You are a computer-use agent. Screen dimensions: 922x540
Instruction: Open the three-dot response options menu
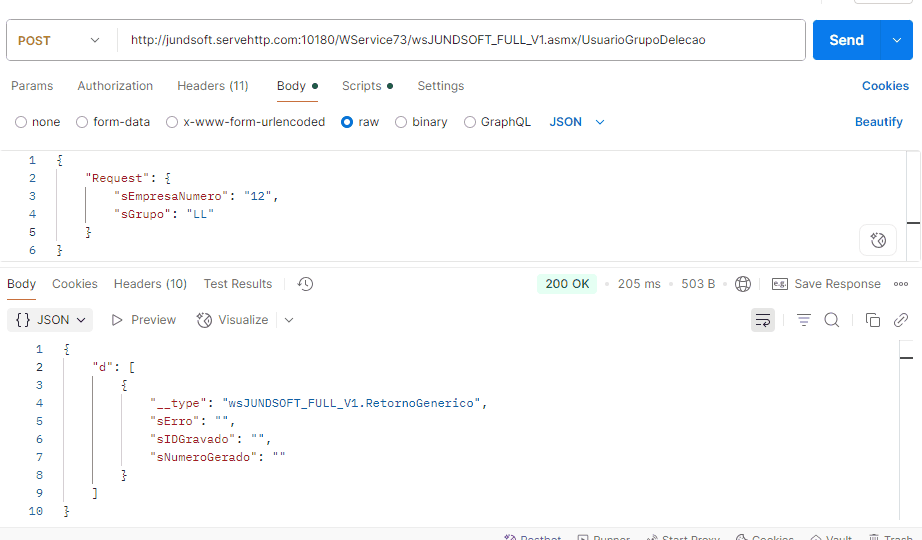pyautogui.click(x=900, y=284)
